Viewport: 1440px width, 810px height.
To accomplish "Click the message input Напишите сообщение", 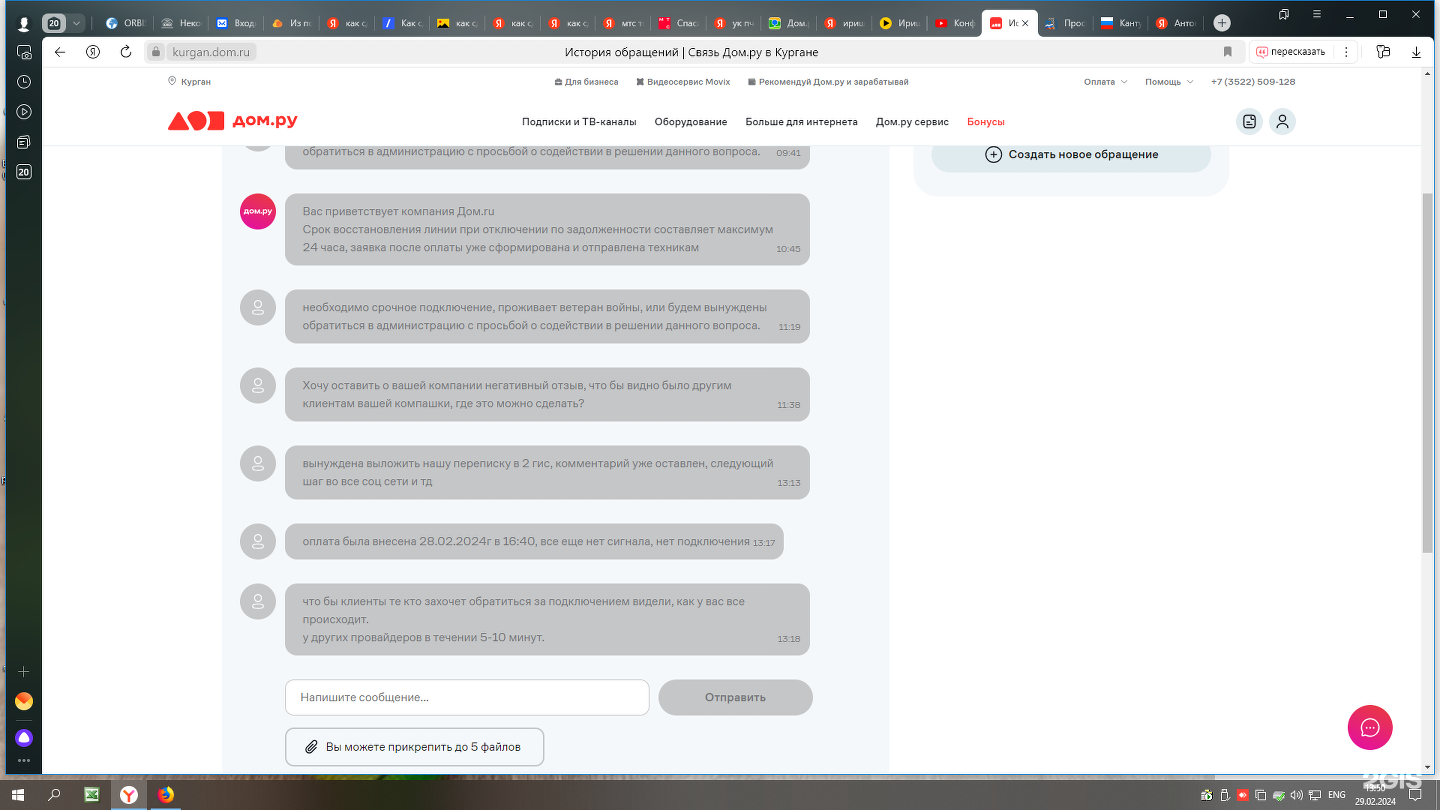I will click(x=467, y=697).
